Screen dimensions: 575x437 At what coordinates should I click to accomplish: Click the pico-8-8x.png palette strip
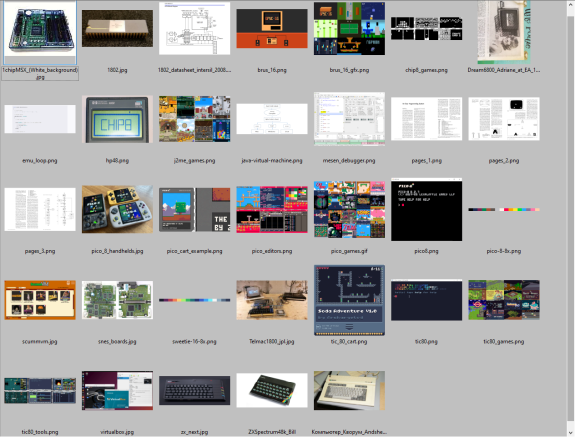pos(503,209)
